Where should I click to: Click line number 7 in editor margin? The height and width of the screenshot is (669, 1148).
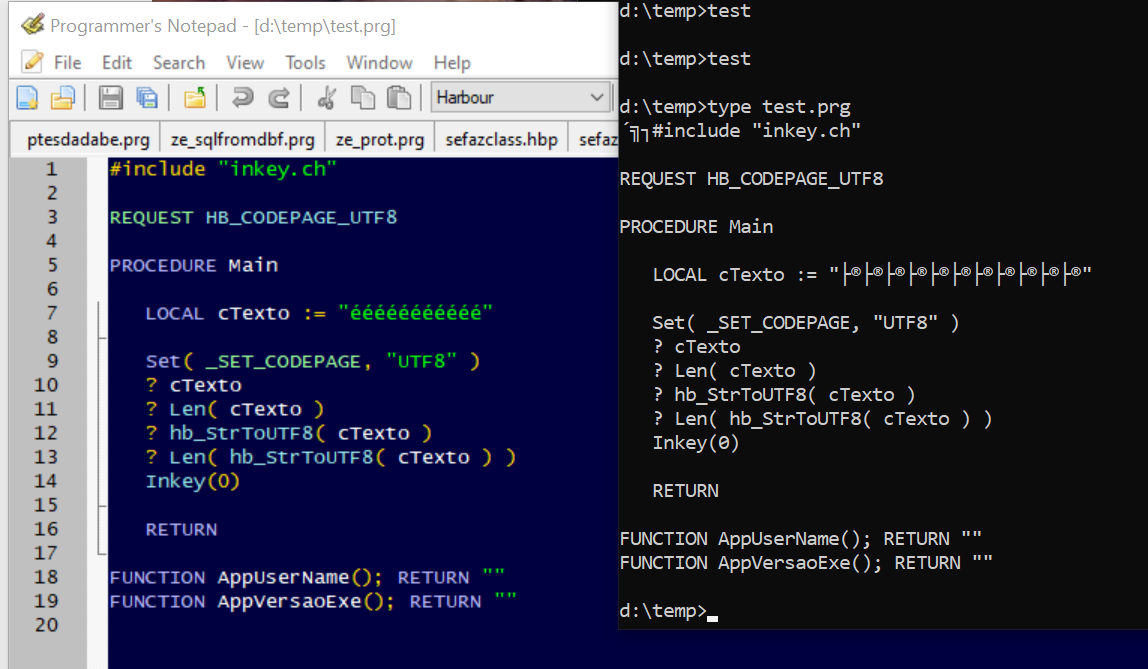coord(51,313)
